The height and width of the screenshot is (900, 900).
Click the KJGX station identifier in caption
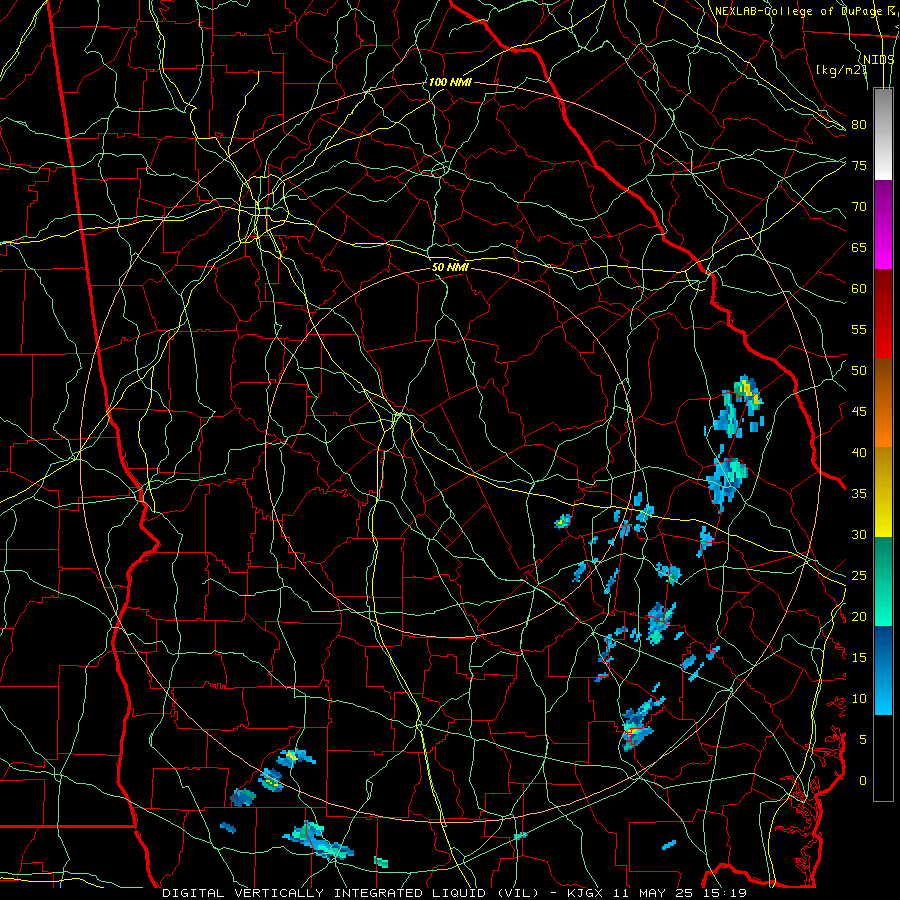[585, 893]
